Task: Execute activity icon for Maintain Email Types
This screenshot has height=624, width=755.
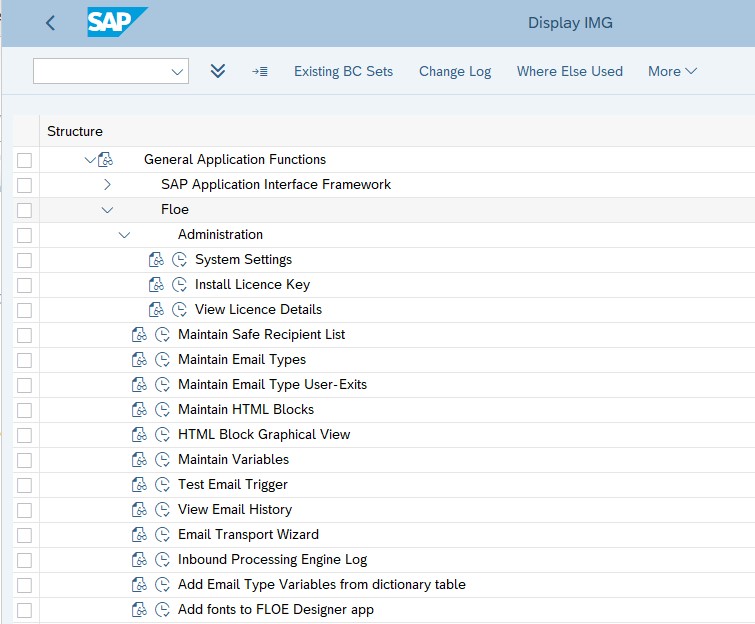Action: 162,360
